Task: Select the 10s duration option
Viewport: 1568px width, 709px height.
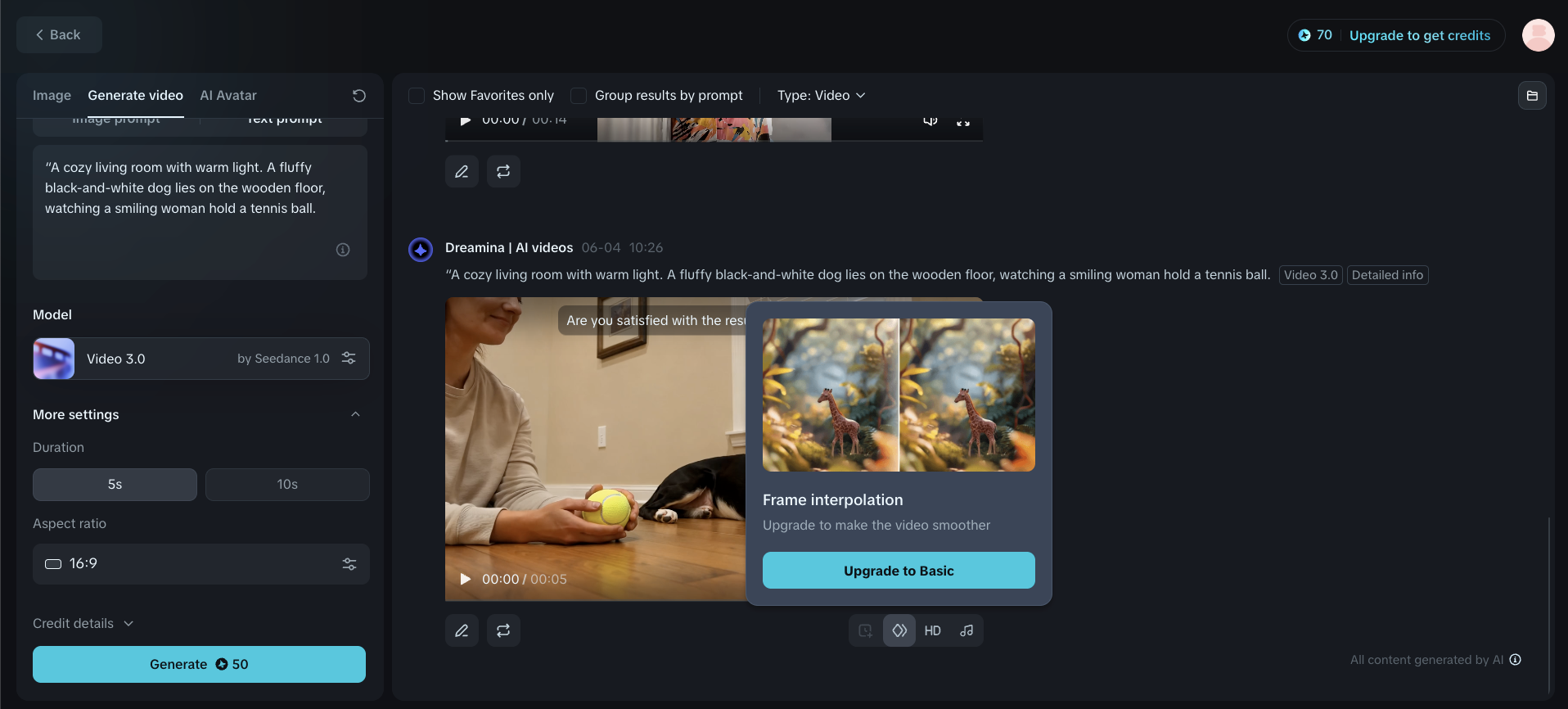Action: click(x=287, y=485)
